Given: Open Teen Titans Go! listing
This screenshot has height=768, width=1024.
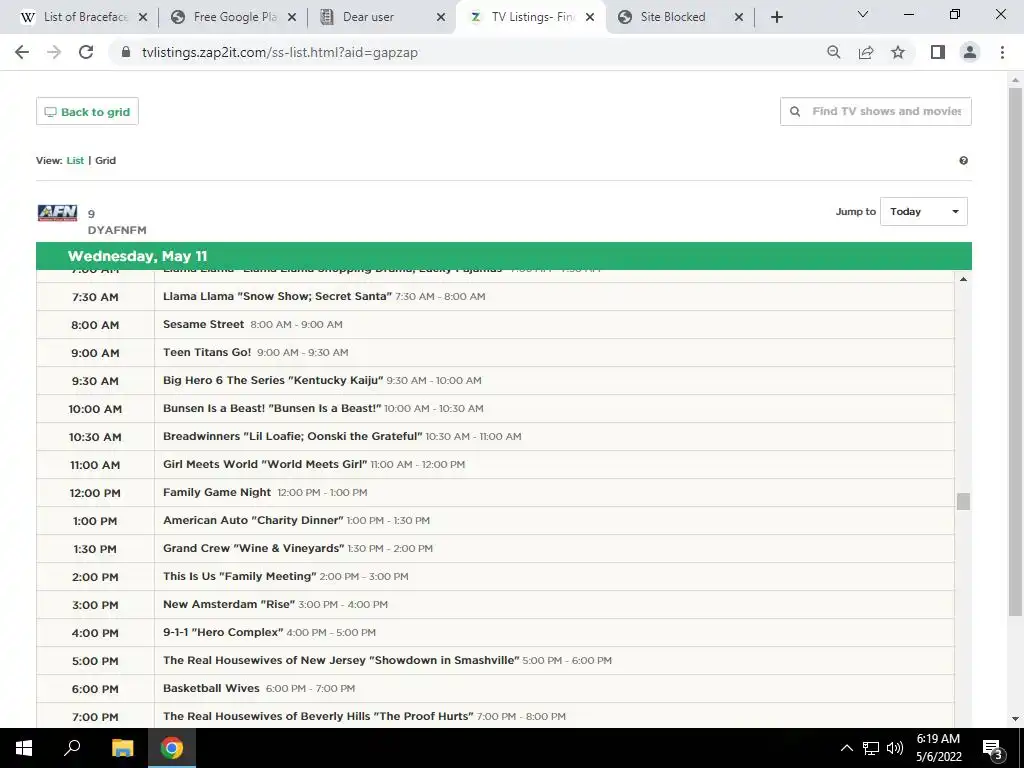Looking at the screenshot, I should pos(207,353).
